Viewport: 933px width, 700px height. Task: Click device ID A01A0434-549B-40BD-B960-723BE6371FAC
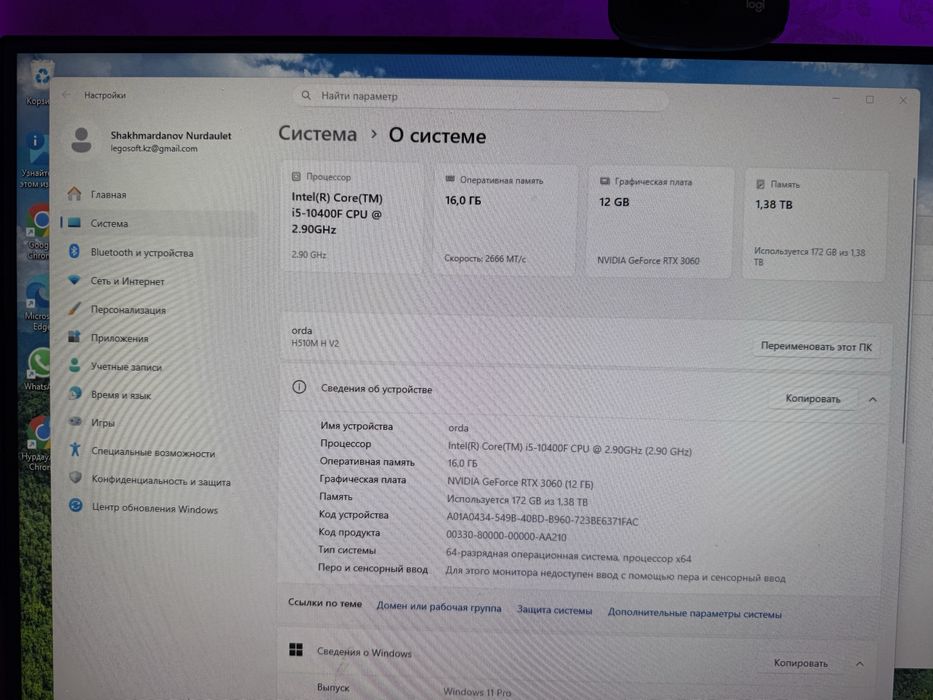(542, 519)
